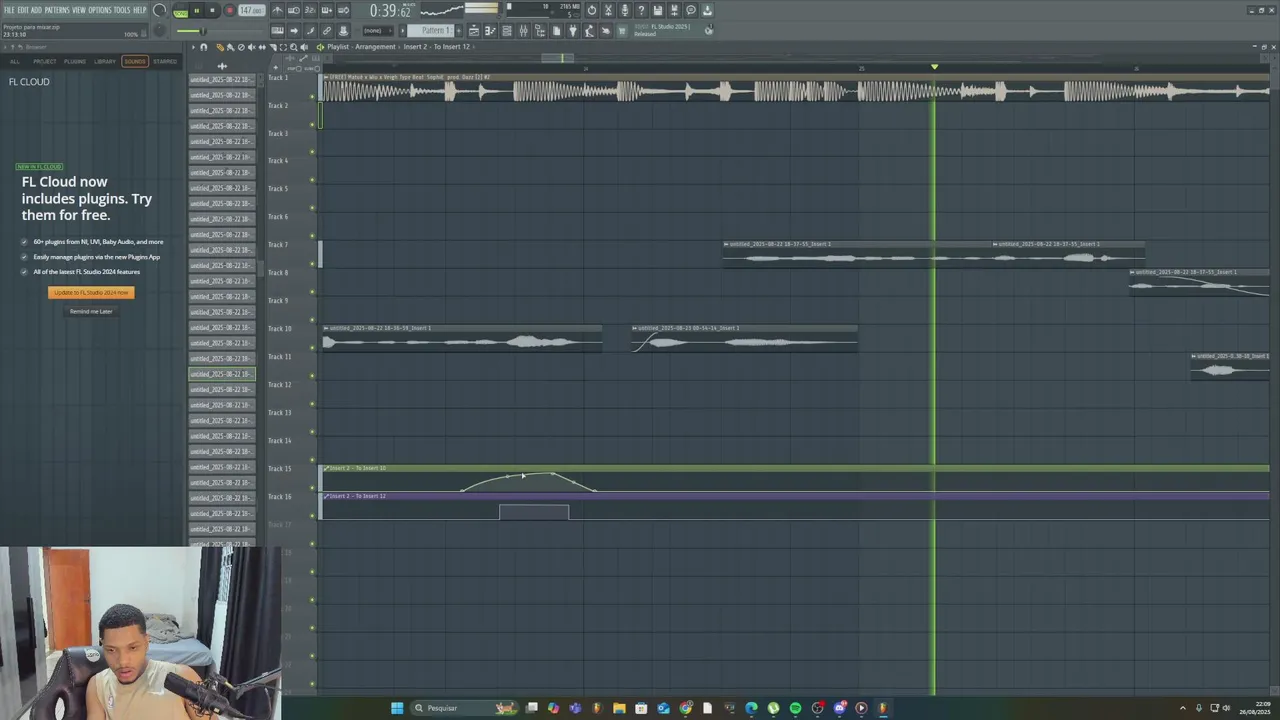Select the playlist Mute tool

click(x=251, y=47)
